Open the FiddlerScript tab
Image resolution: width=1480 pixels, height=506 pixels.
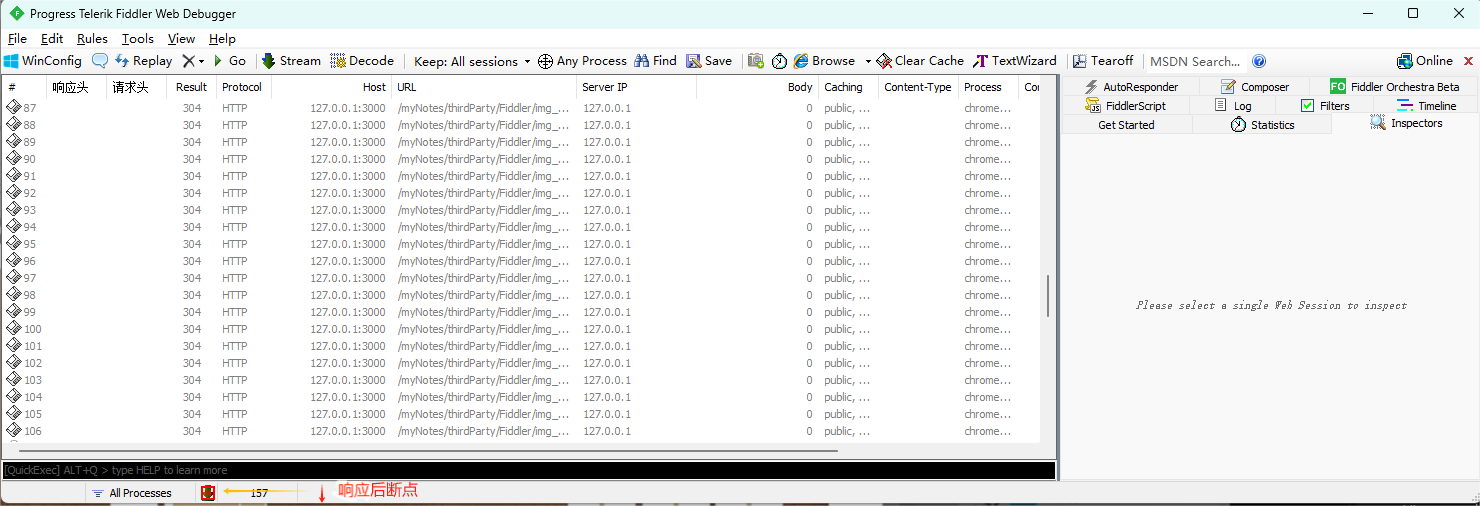pyautogui.click(x=1127, y=106)
